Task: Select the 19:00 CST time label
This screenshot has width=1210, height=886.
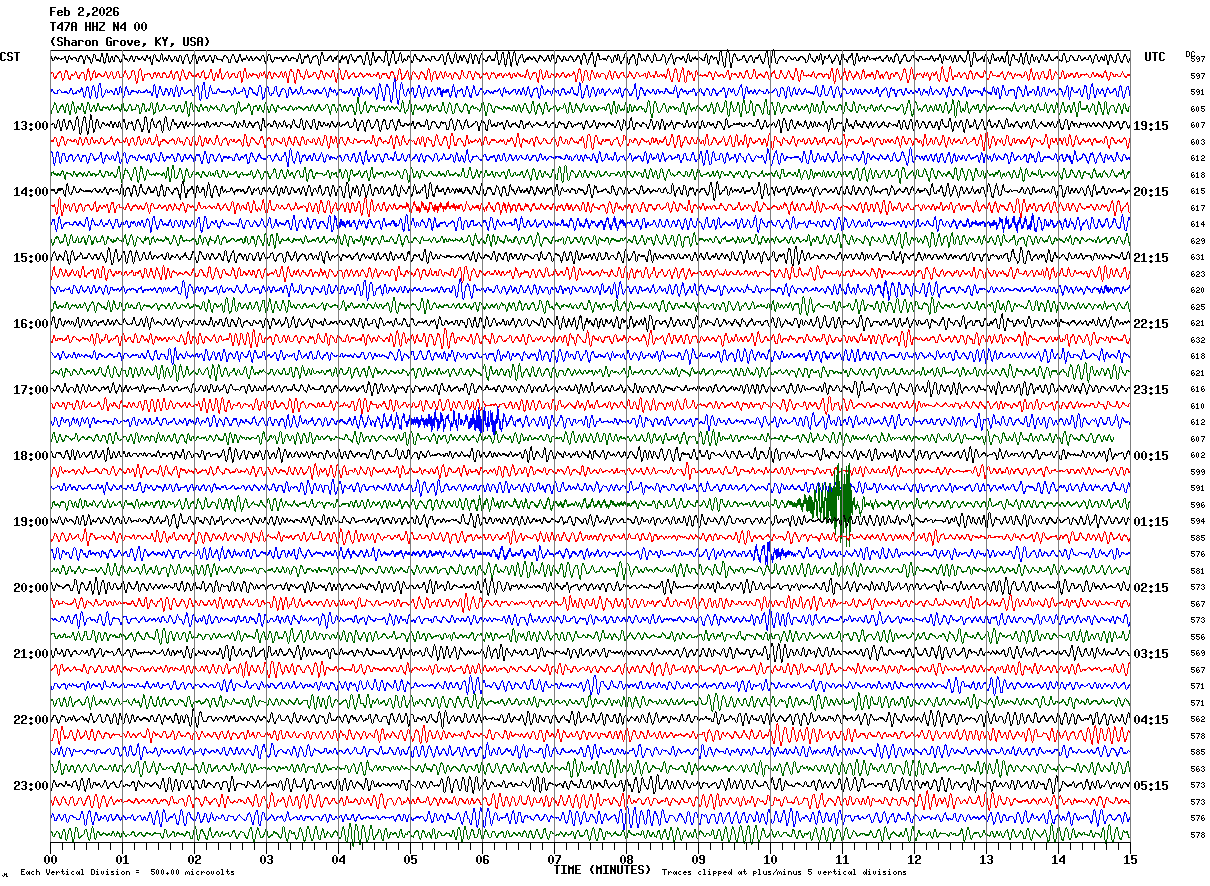Action: pyautogui.click(x=30, y=522)
